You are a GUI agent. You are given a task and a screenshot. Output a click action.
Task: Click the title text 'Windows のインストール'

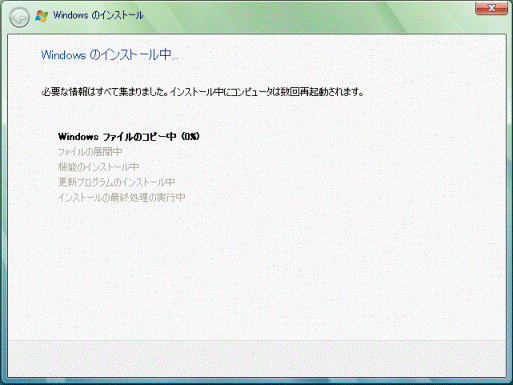(x=98, y=15)
